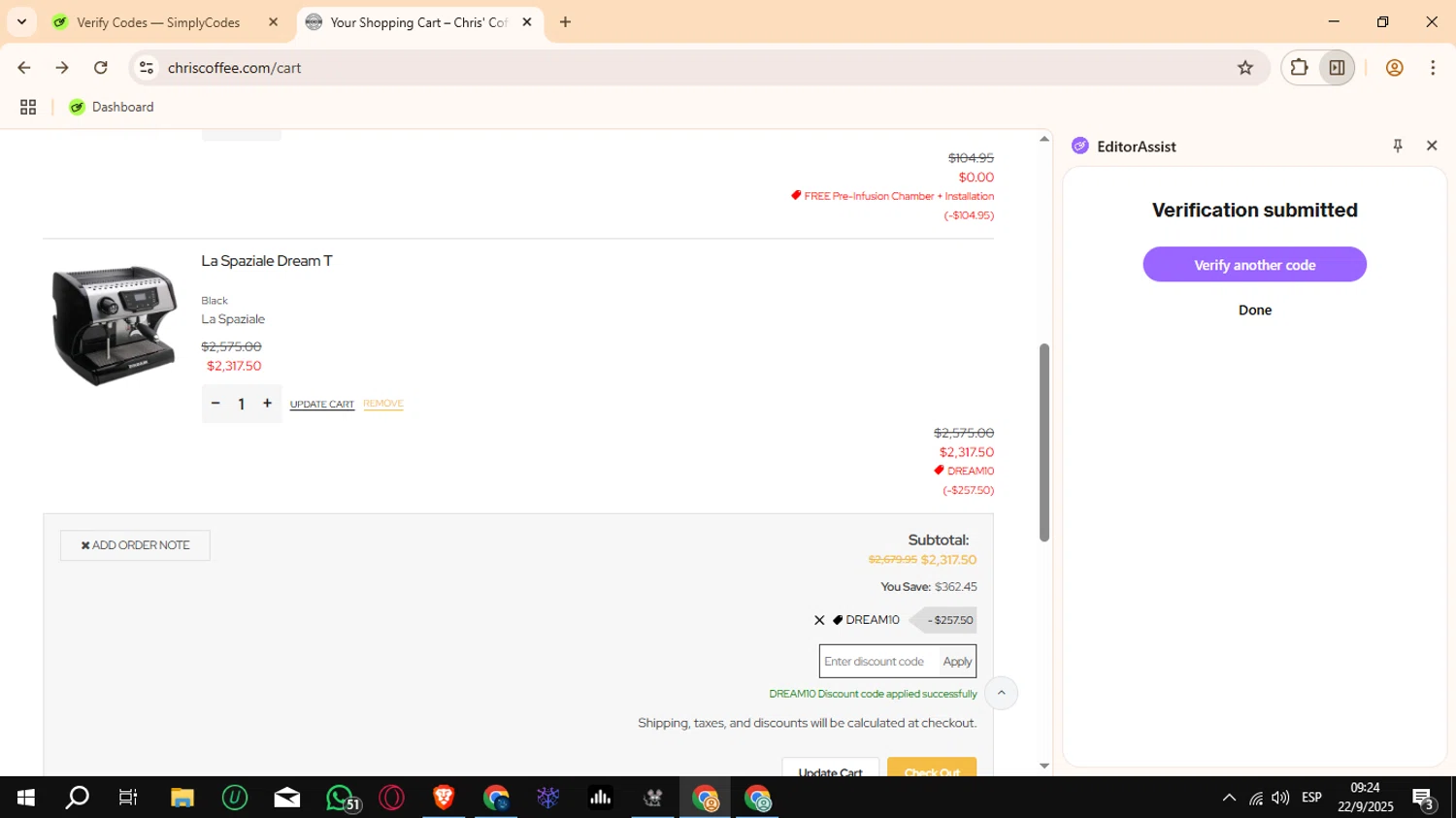Screen dimensions: 1456x818
Task: Apply the discount code
Action: point(957,662)
